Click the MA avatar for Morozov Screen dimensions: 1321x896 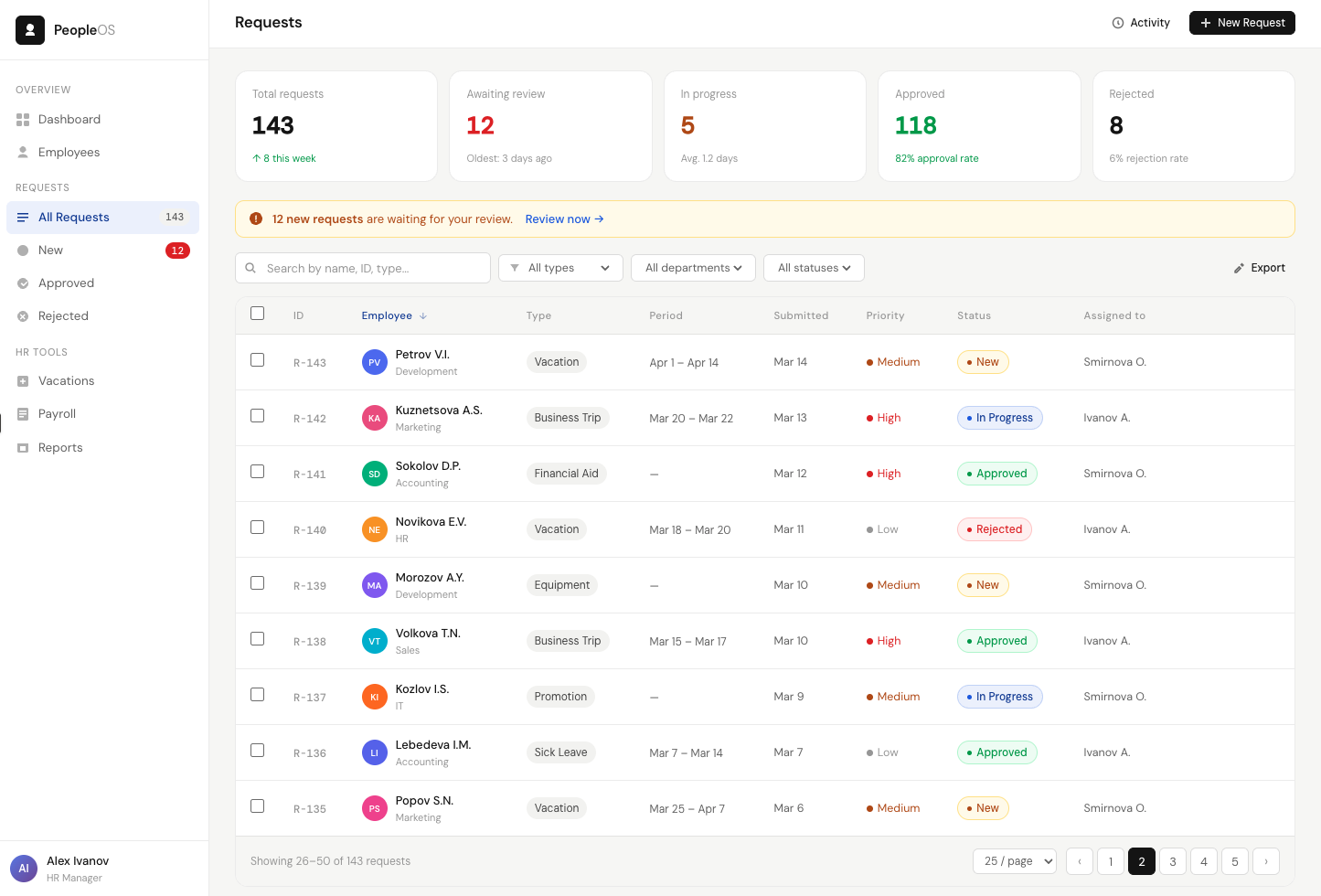coord(375,586)
